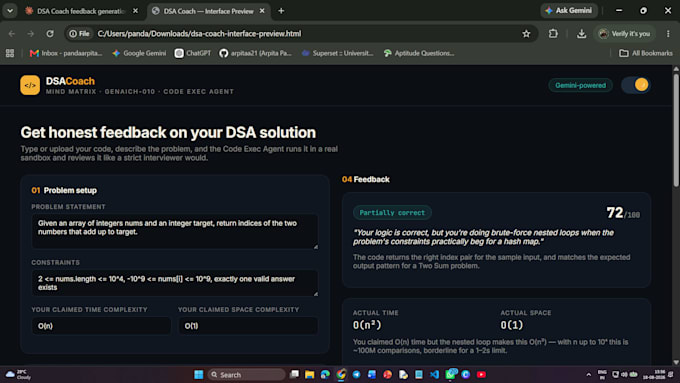The image size is (680, 383).
Task: Click into the Problem Statement text area
Action: 175,232
